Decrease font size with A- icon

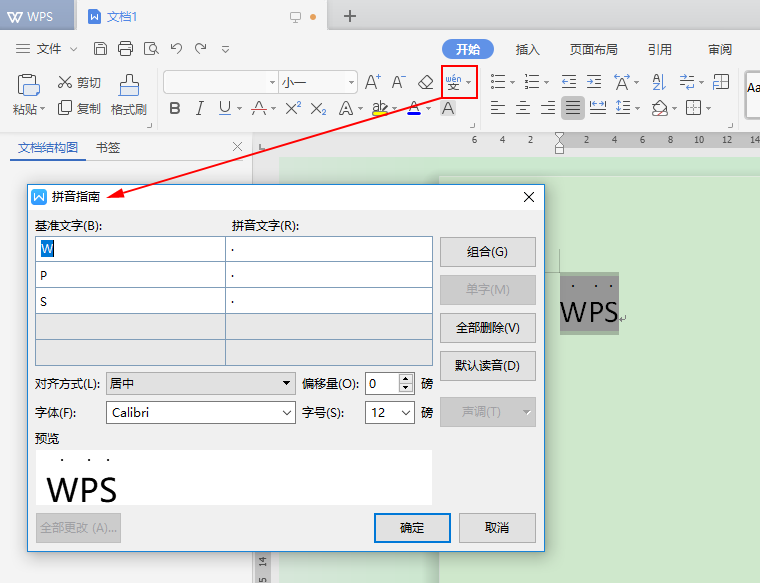pos(398,82)
